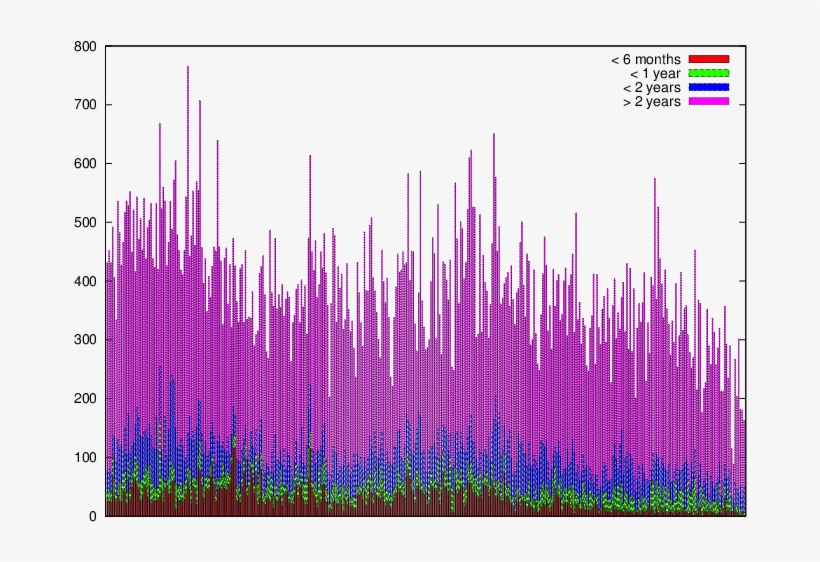This screenshot has height=562, width=820.
Task: Click the 700 y-axis tick label
Action: coord(84,105)
